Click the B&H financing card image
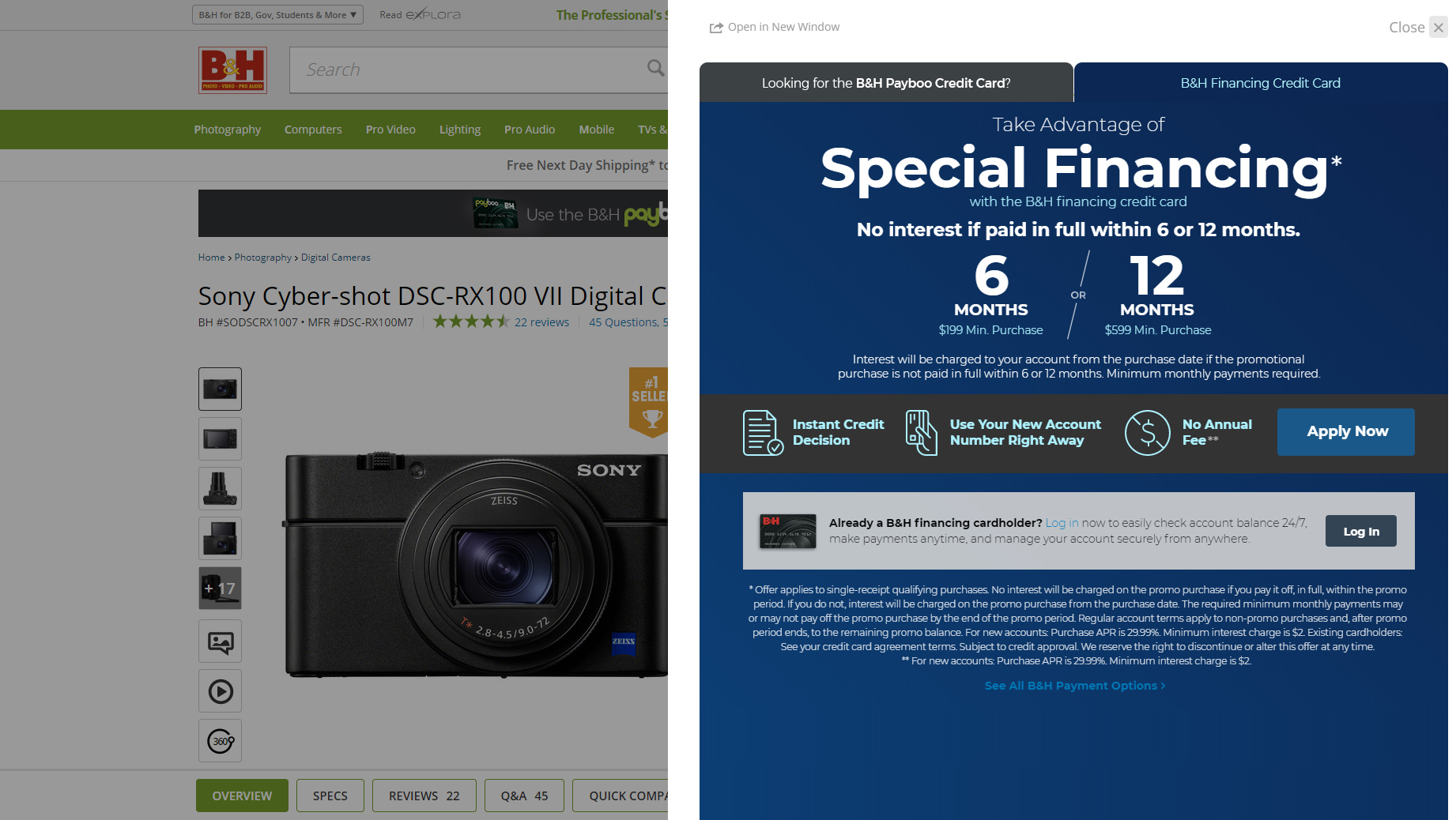The width and height of the screenshot is (1456, 820). coord(787,531)
